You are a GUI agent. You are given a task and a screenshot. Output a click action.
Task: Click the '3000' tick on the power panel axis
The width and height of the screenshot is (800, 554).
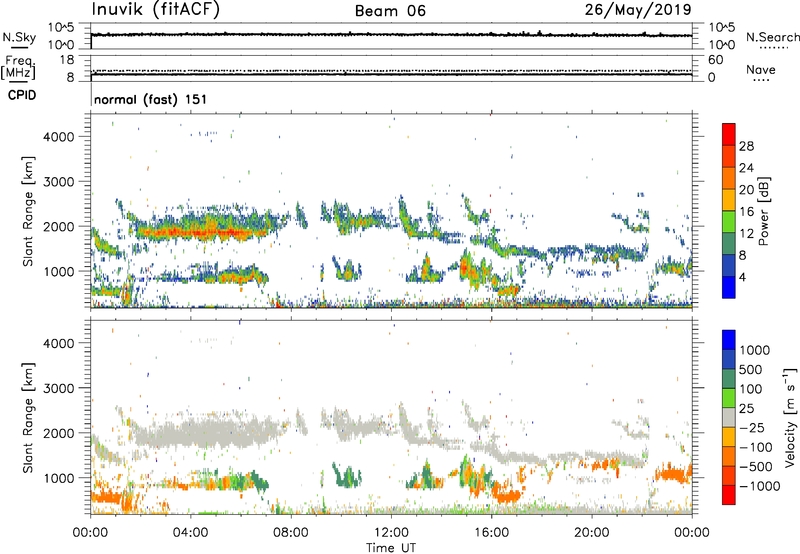coord(59,182)
